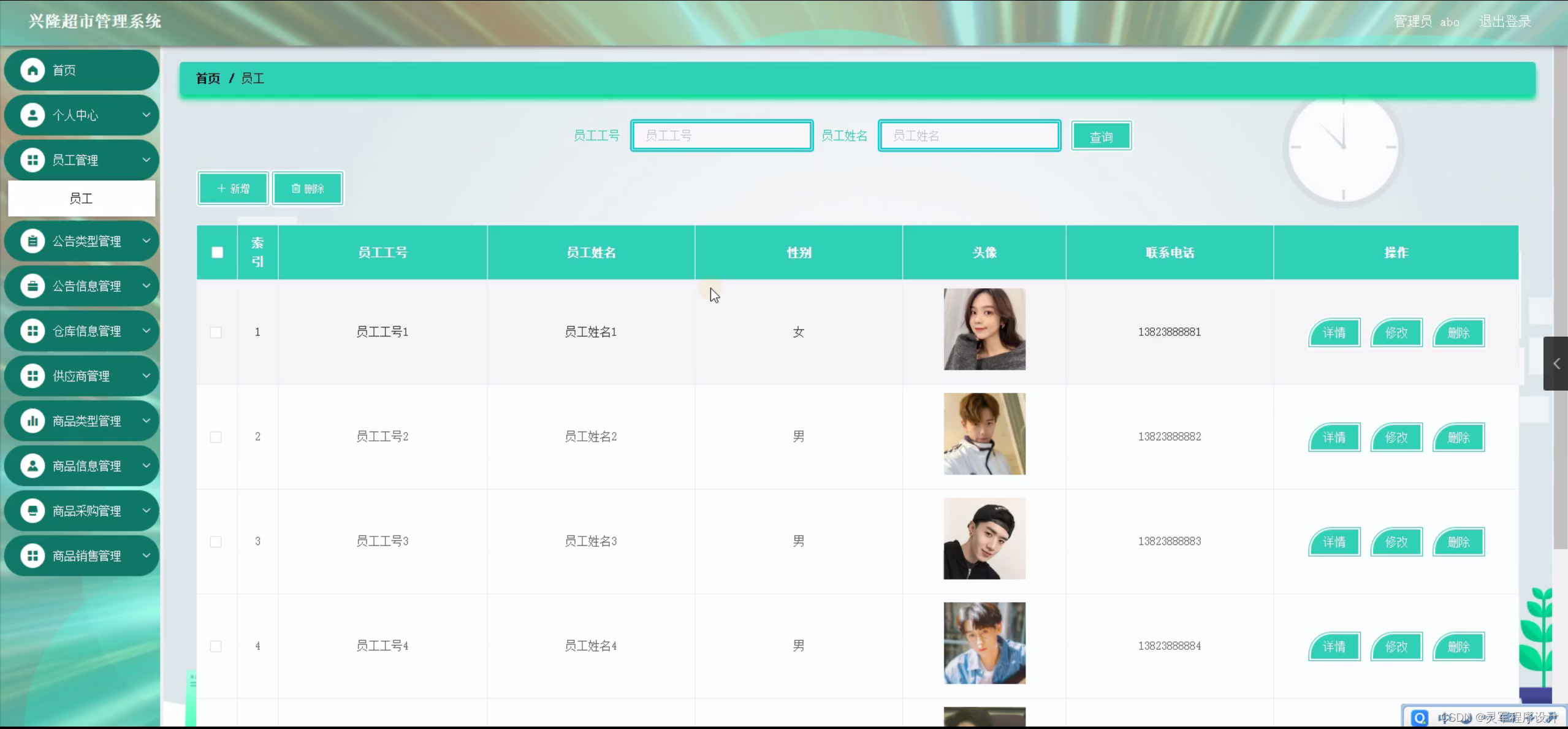Click the 商品采购管理 sidebar icon
The width and height of the screenshot is (1568, 729).
point(32,511)
